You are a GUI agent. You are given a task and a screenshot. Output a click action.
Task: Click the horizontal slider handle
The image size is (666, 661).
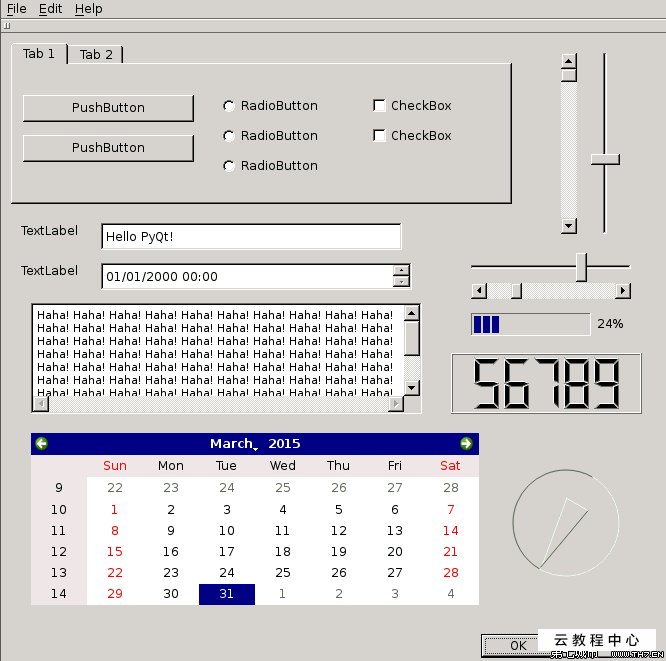(581, 267)
